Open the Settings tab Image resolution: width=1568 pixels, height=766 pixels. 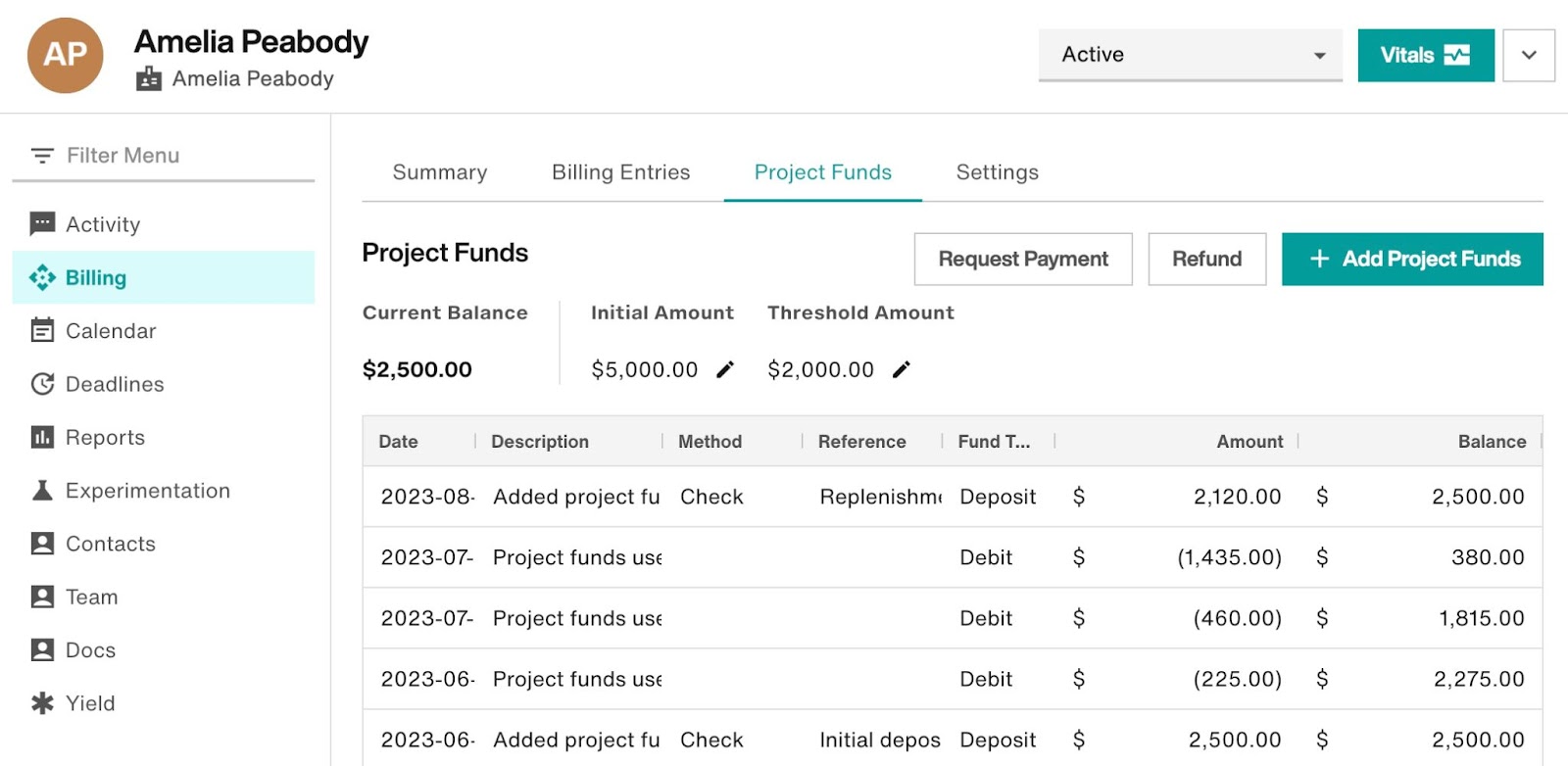[x=998, y=172]
